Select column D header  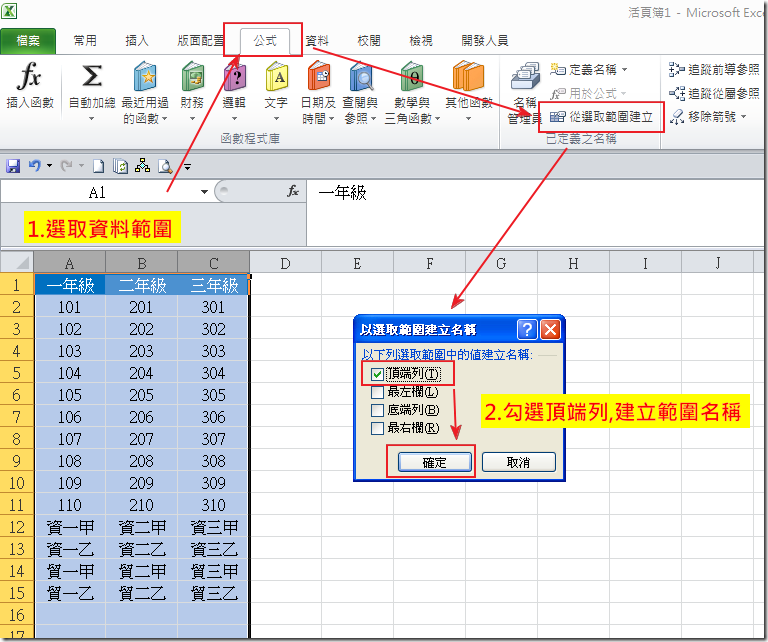coord(285,263)
